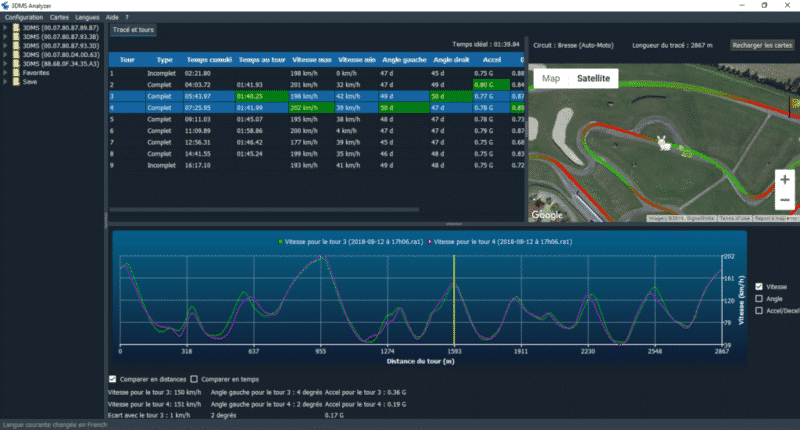The height and width of the screenshot is (430, 800).
Task: Switch the map to Map view
Action: tap(550, 79)
